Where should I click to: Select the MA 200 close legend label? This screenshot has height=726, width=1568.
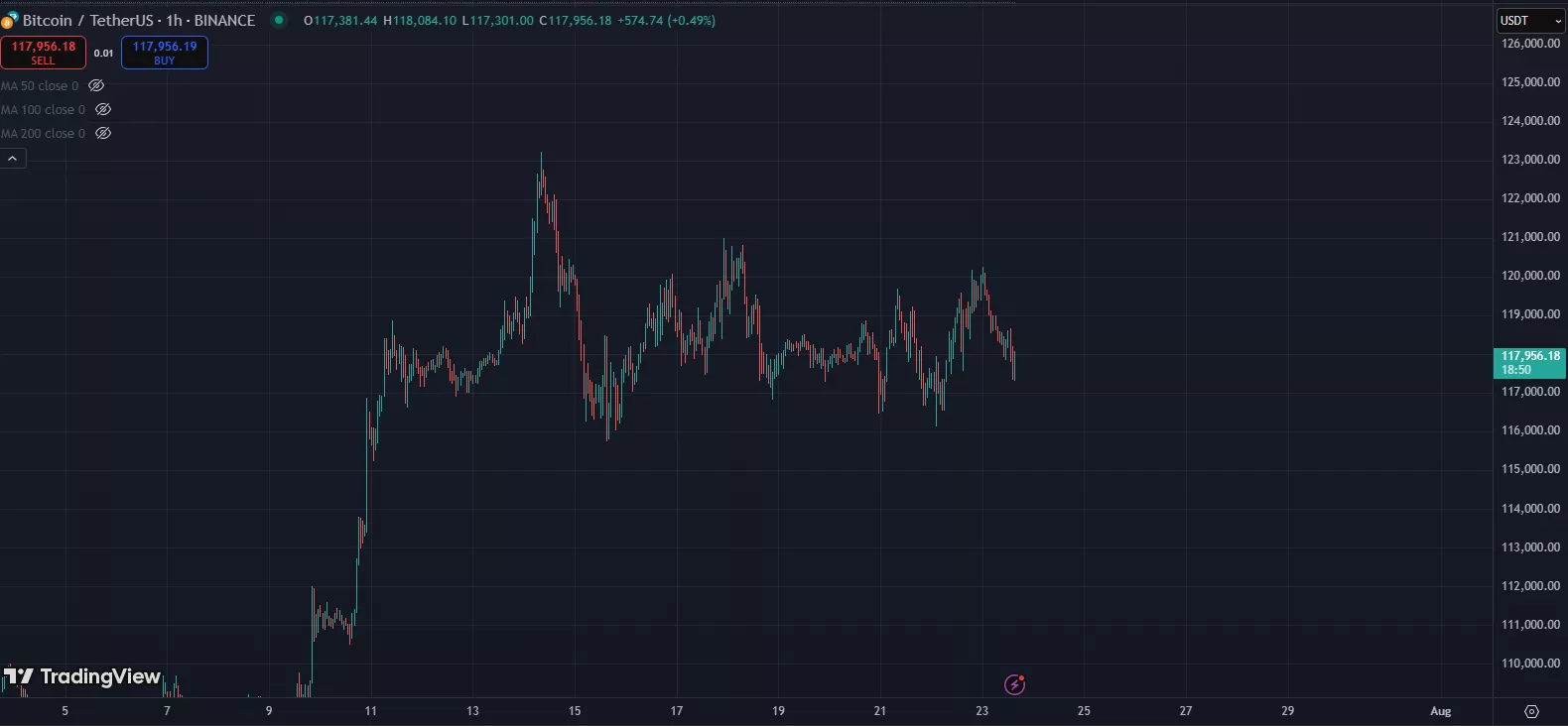coord(43,134)
